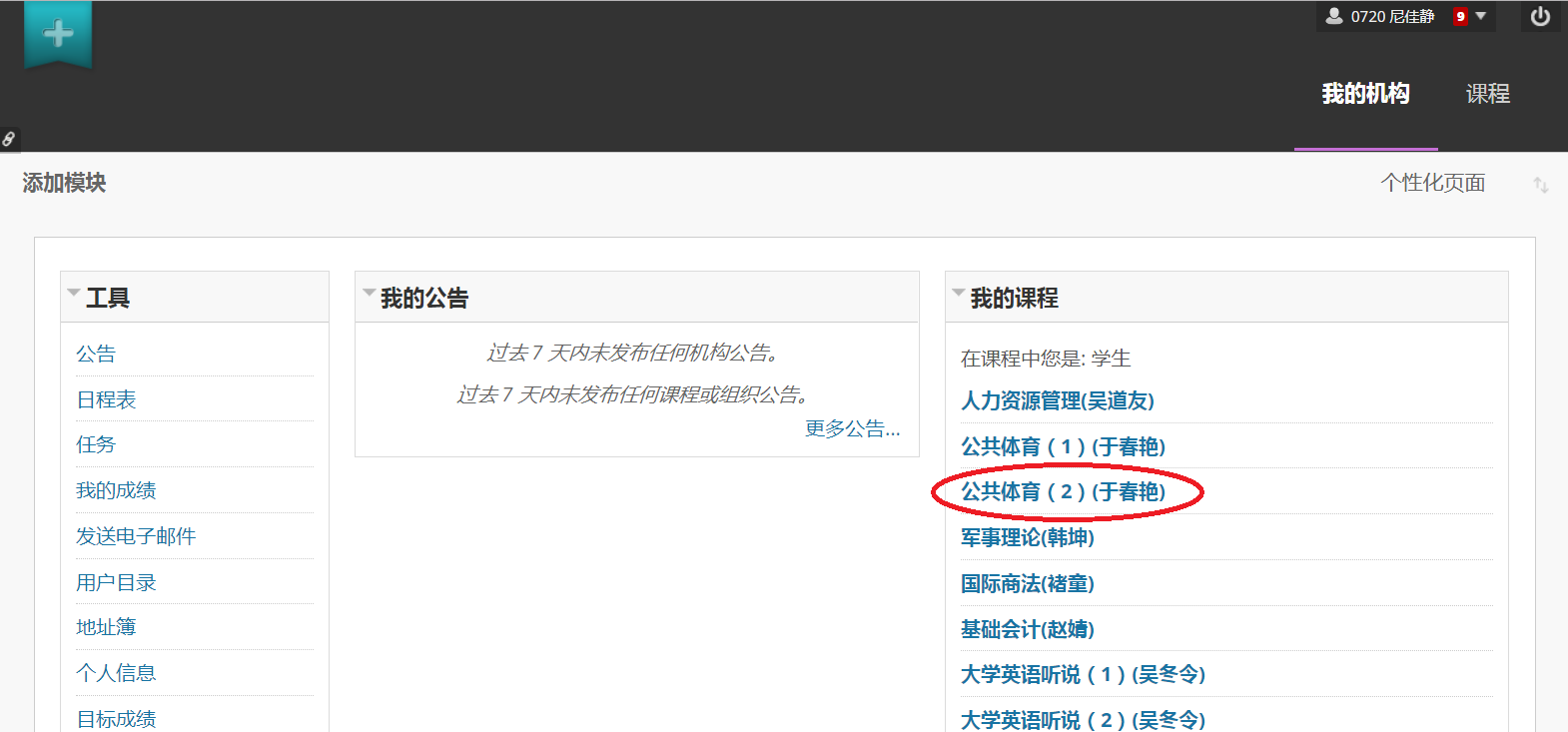The image size is (1568, 732).
Task: Open course 军事理论(韩坤)
Action: [1027, 537]
